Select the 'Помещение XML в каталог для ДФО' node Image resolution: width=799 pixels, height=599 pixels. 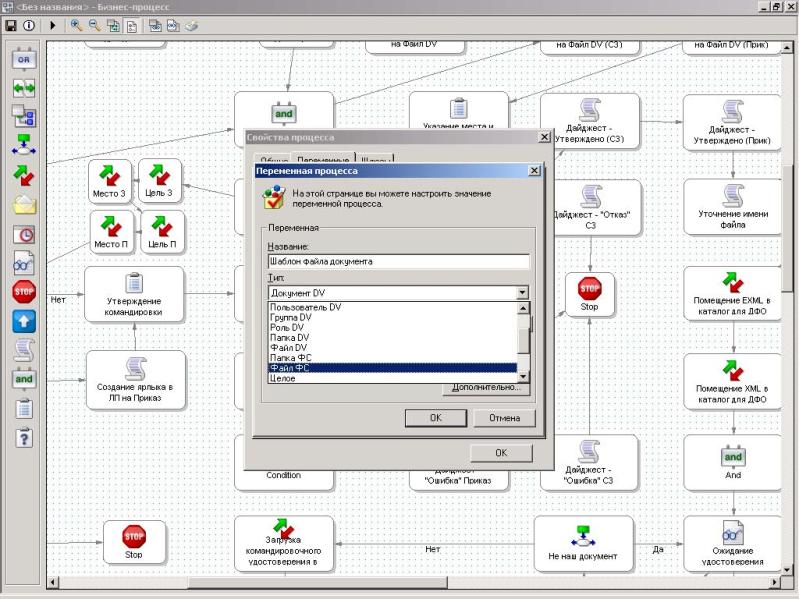pos(732,382)
